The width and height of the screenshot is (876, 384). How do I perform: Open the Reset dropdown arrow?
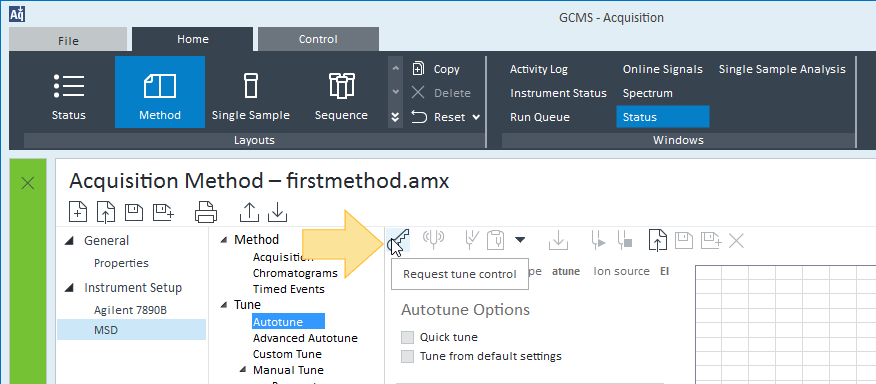tap(476, 117)
